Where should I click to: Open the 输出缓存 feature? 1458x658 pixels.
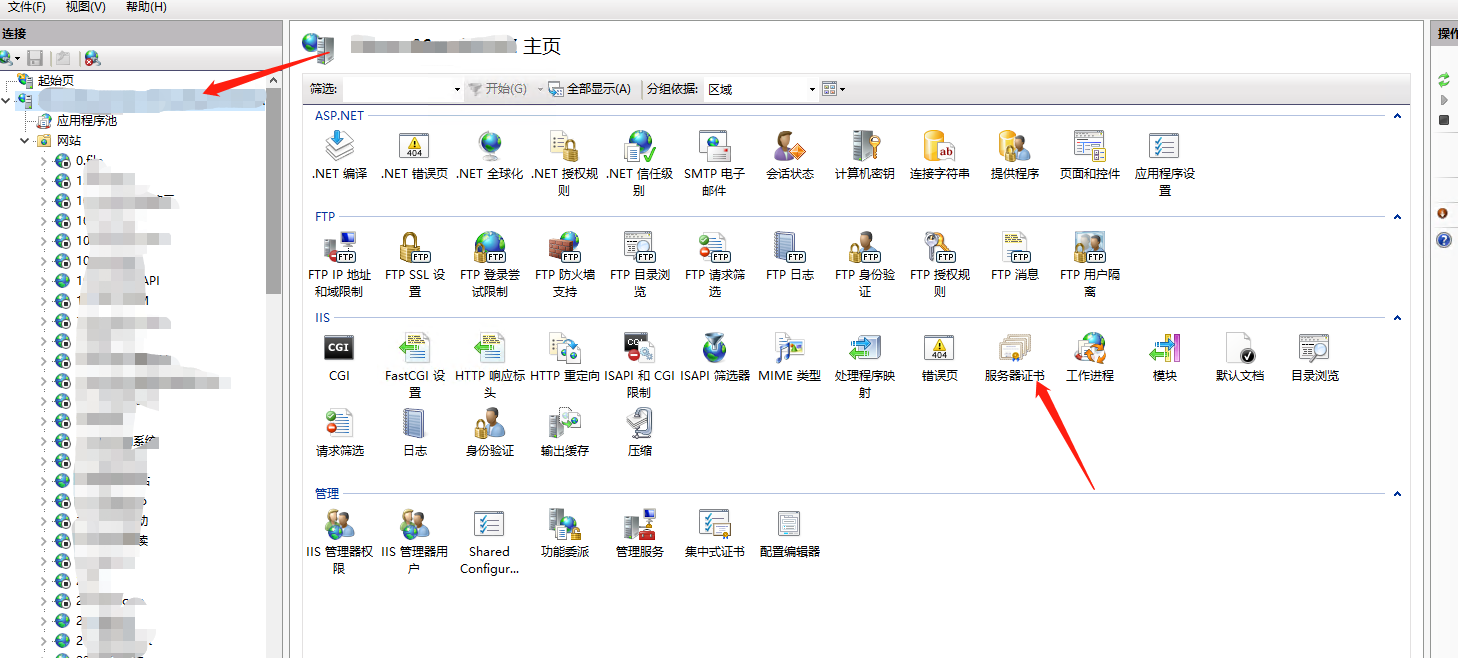pos(565,433)
